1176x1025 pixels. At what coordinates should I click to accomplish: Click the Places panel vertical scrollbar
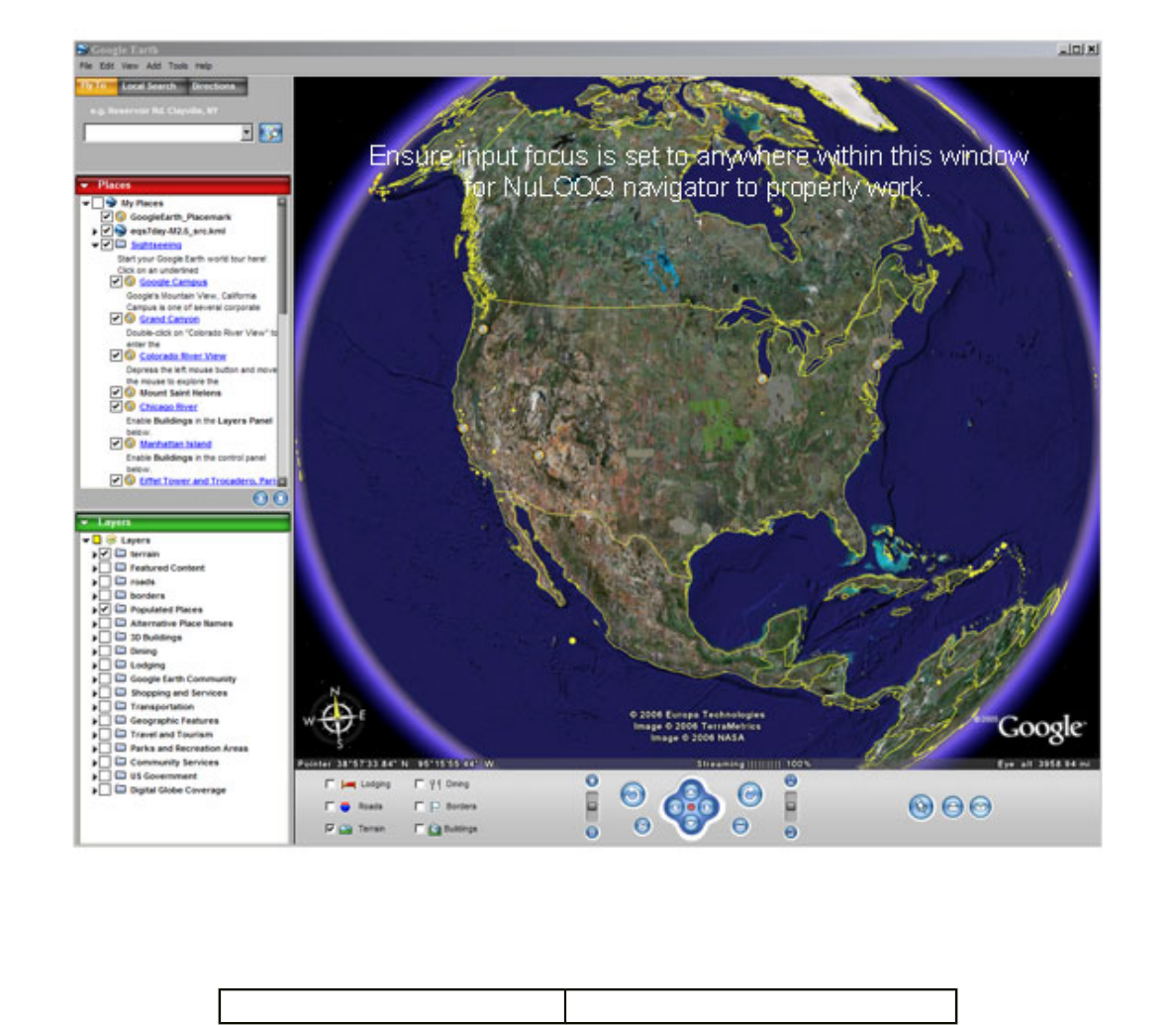click(x=283, y=342)
